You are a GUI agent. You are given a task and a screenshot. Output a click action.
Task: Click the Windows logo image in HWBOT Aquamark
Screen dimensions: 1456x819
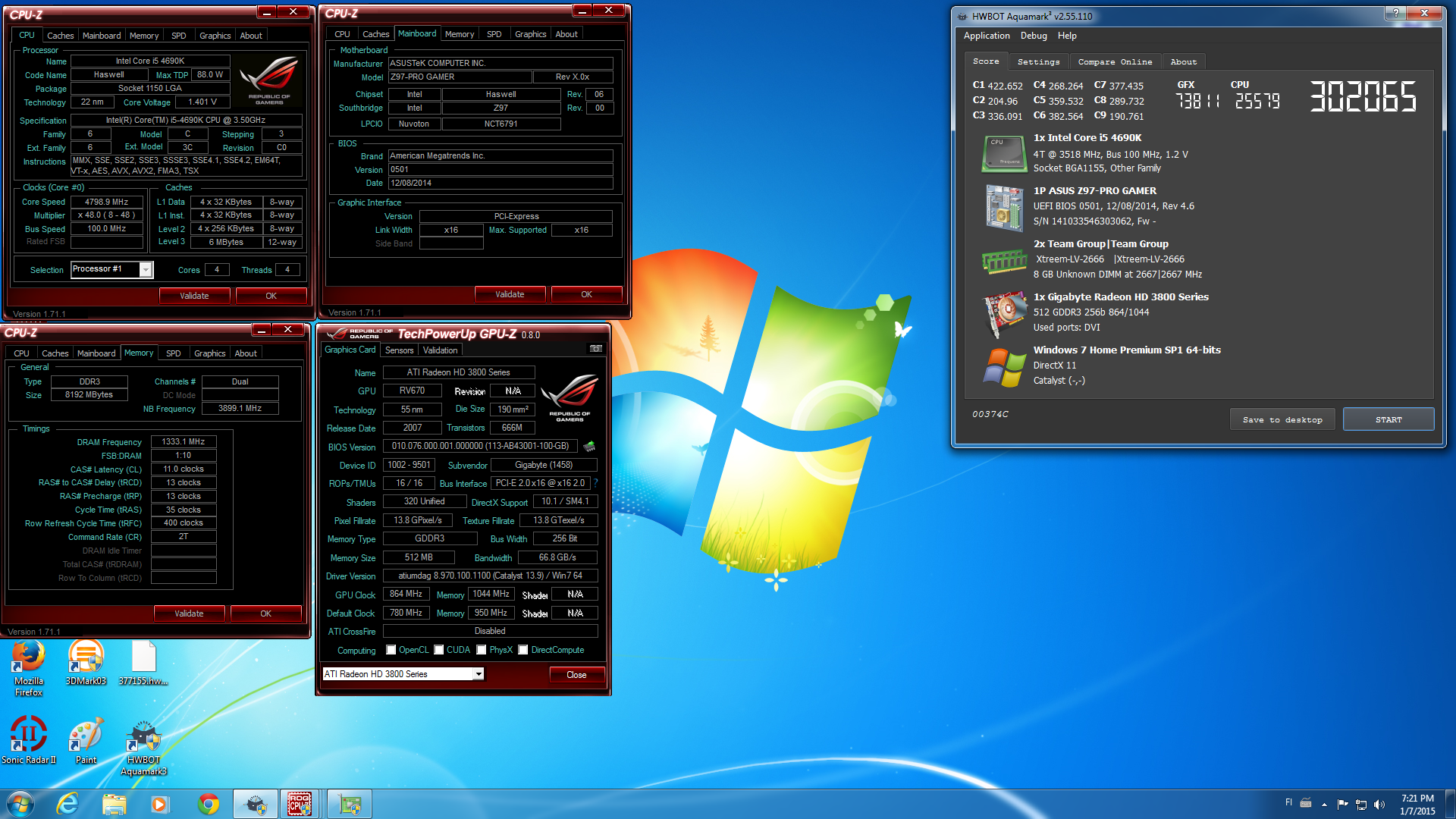point(1004,368)
